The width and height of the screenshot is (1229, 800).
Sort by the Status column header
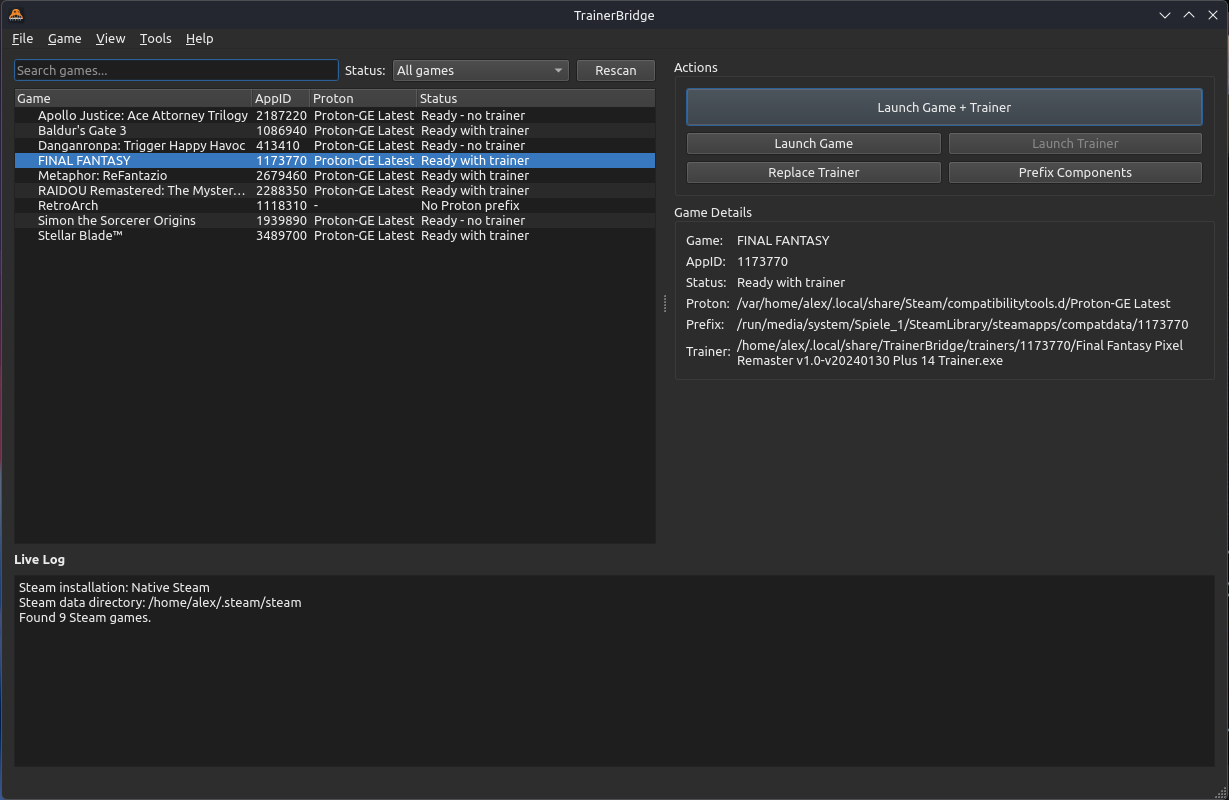(x=536, y=98)
